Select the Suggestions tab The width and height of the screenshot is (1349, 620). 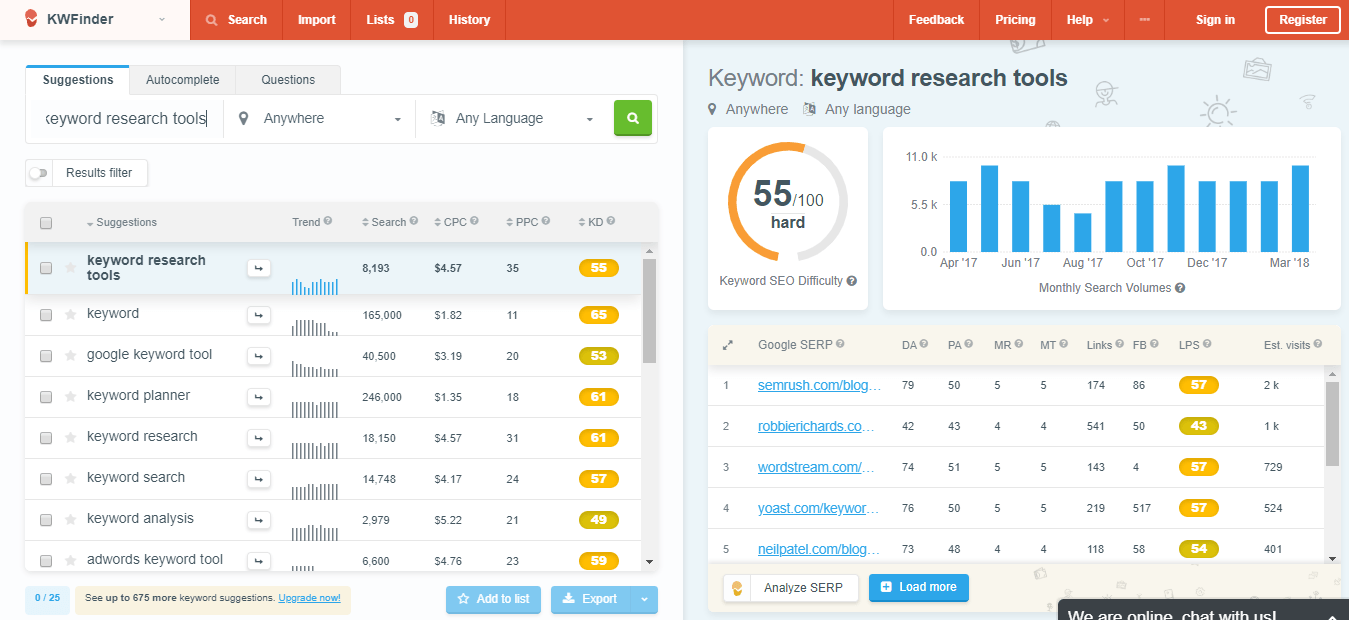(78, 80)
